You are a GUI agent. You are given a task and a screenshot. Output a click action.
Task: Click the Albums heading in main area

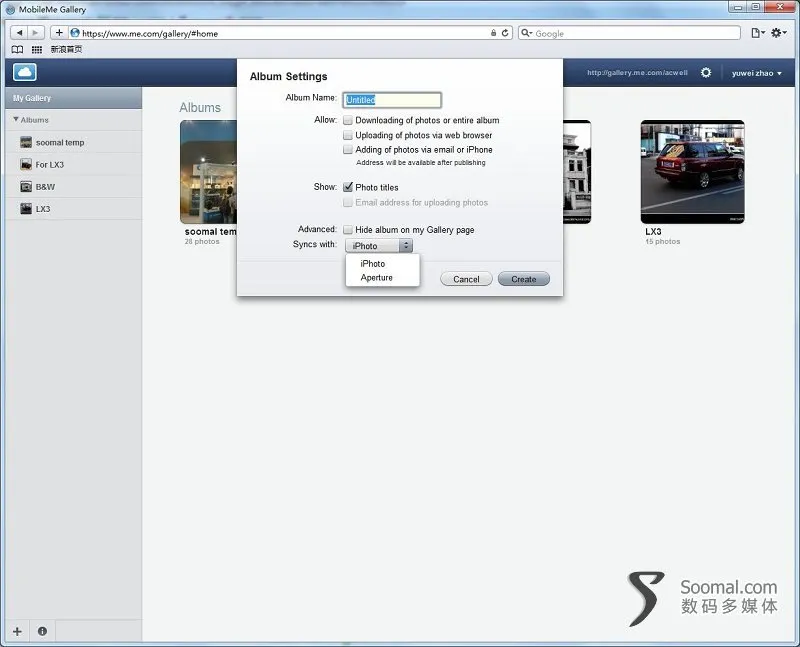coord(200,108)
